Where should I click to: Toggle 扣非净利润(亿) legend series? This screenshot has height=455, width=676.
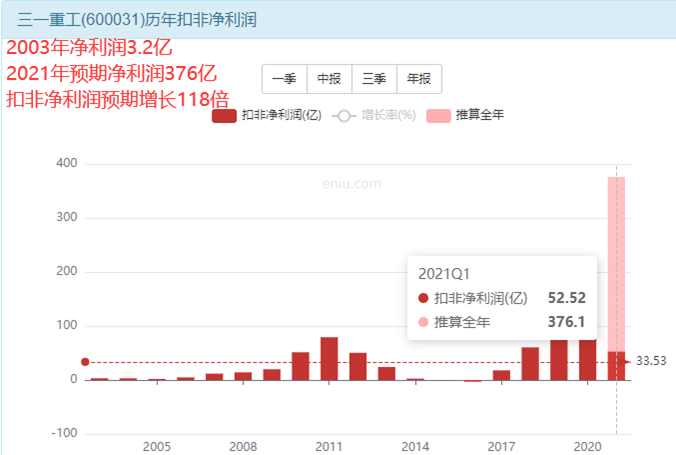point(267,115)
